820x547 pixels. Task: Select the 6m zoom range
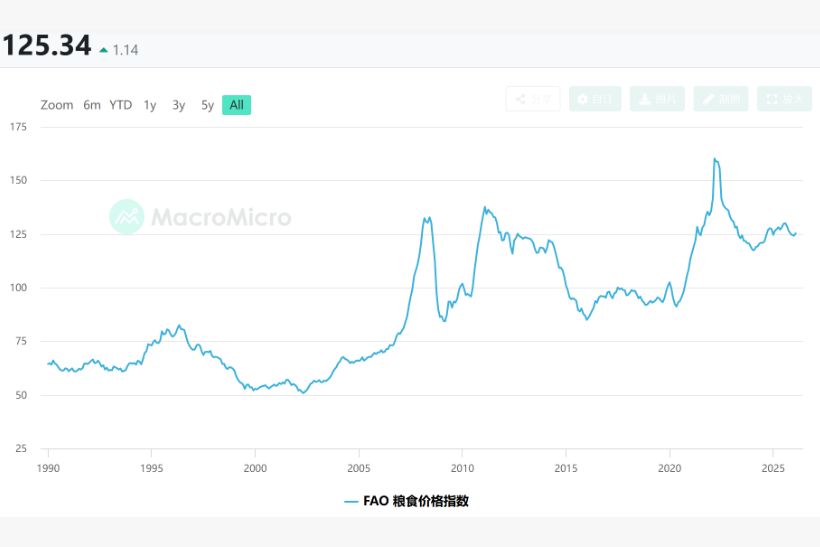(x=92, y=105)
